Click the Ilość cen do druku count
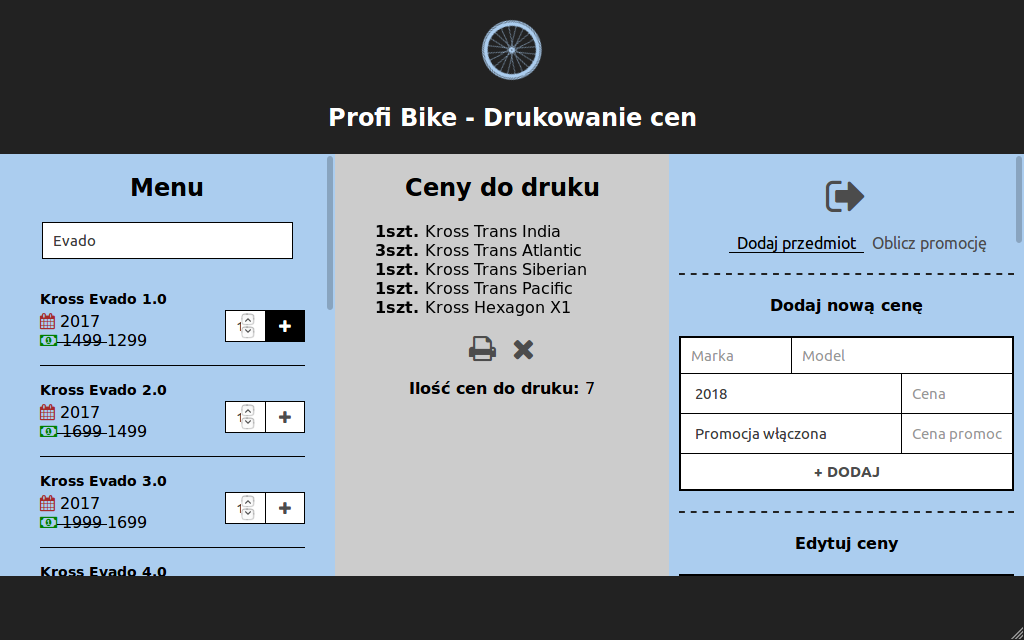 (502, 389)
